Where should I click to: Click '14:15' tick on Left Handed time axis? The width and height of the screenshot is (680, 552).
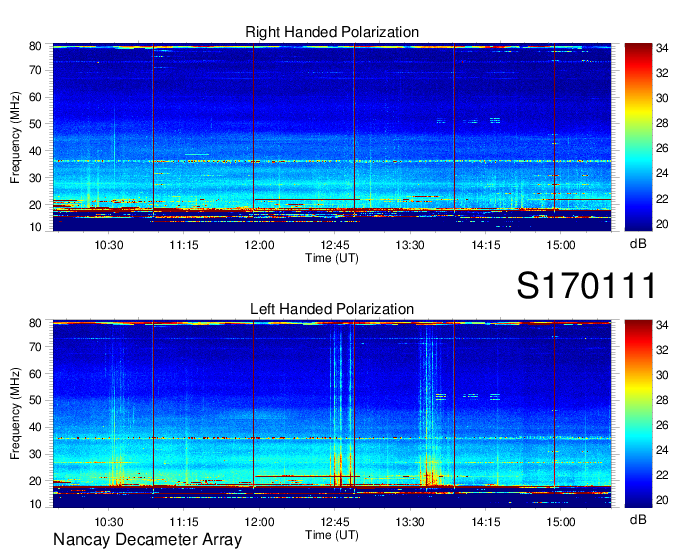(486, 522)
